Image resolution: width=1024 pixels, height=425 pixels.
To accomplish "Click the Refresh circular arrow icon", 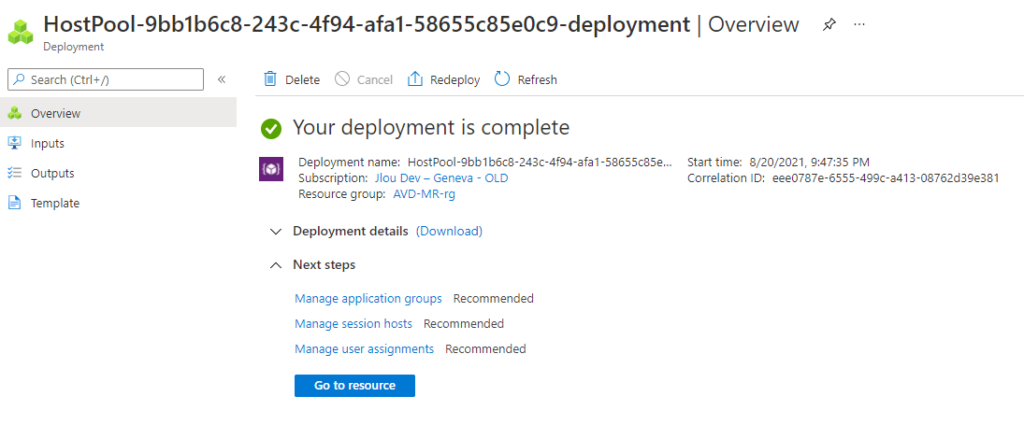I will (502, 80).
